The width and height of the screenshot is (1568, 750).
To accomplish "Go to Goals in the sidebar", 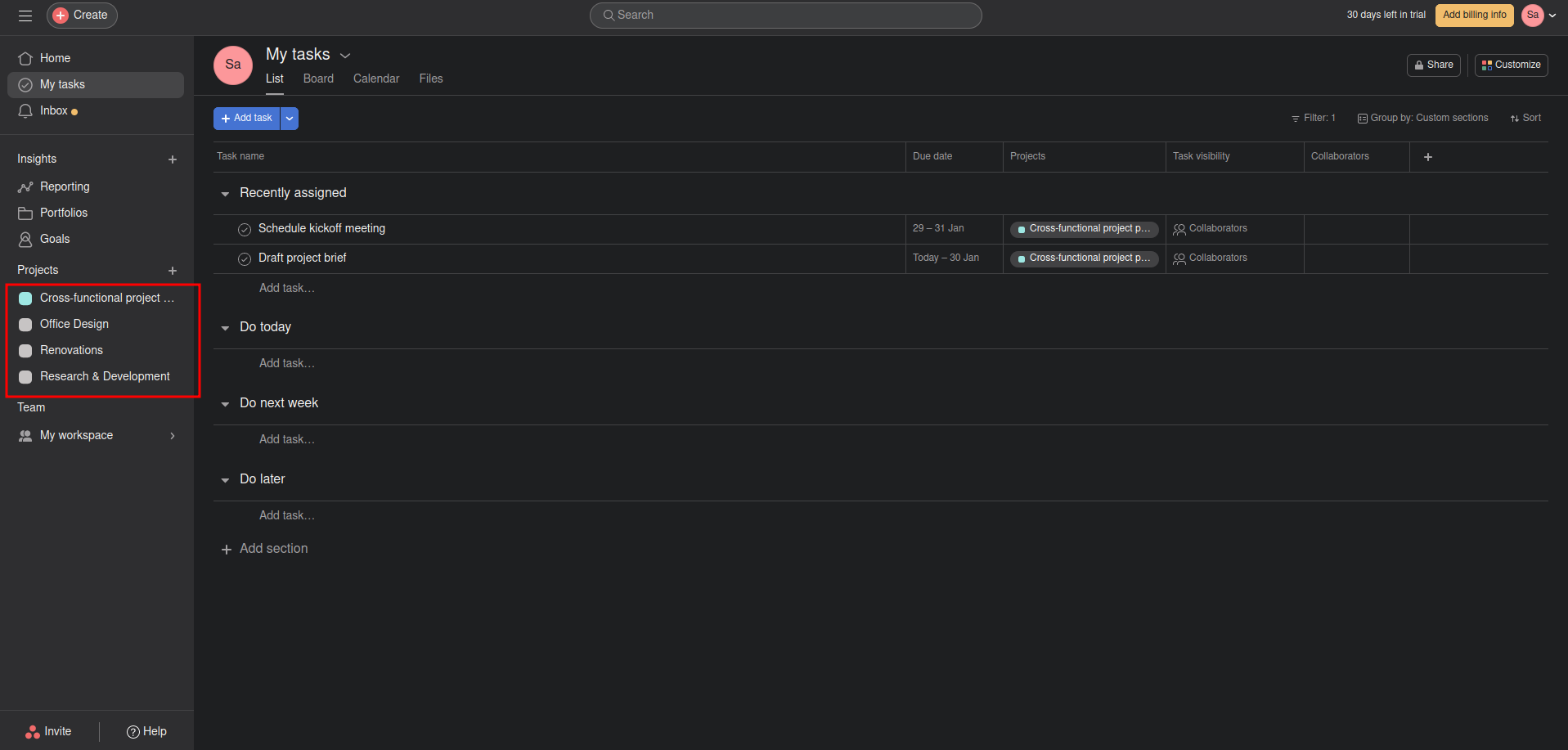I will coord(55,239).
